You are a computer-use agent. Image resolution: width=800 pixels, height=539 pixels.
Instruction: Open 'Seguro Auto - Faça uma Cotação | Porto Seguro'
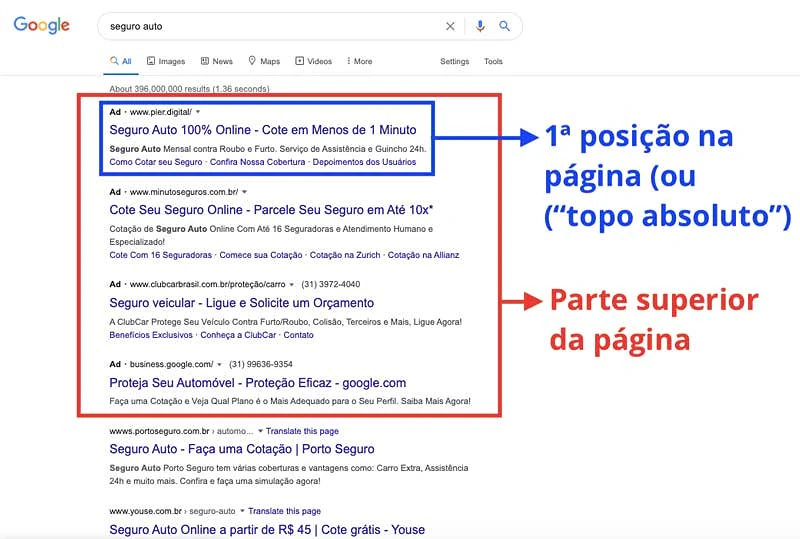coord(242,449)
